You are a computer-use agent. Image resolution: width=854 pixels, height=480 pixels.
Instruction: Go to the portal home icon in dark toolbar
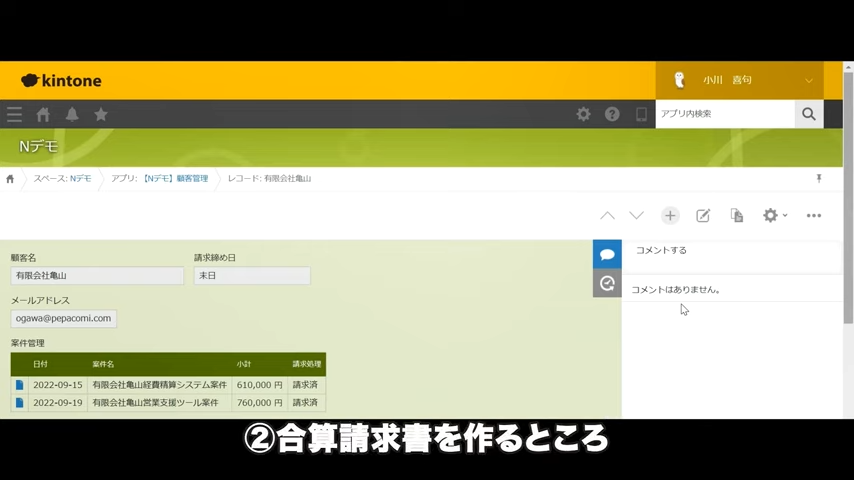coord(43,114)
